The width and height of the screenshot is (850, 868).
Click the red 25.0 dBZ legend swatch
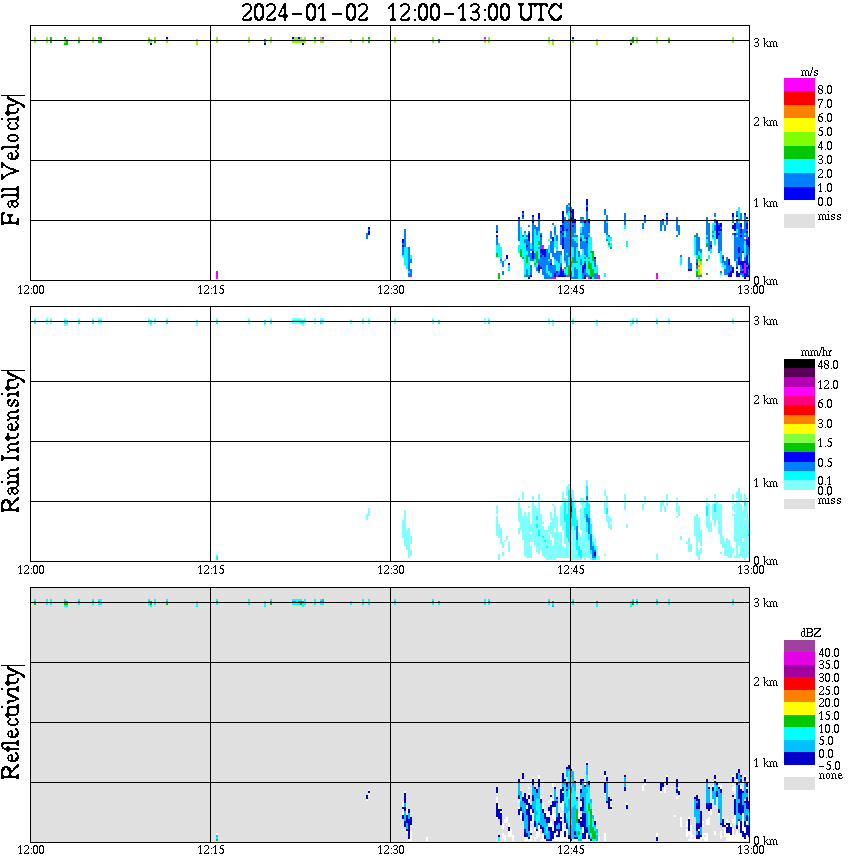click(799, 684)
